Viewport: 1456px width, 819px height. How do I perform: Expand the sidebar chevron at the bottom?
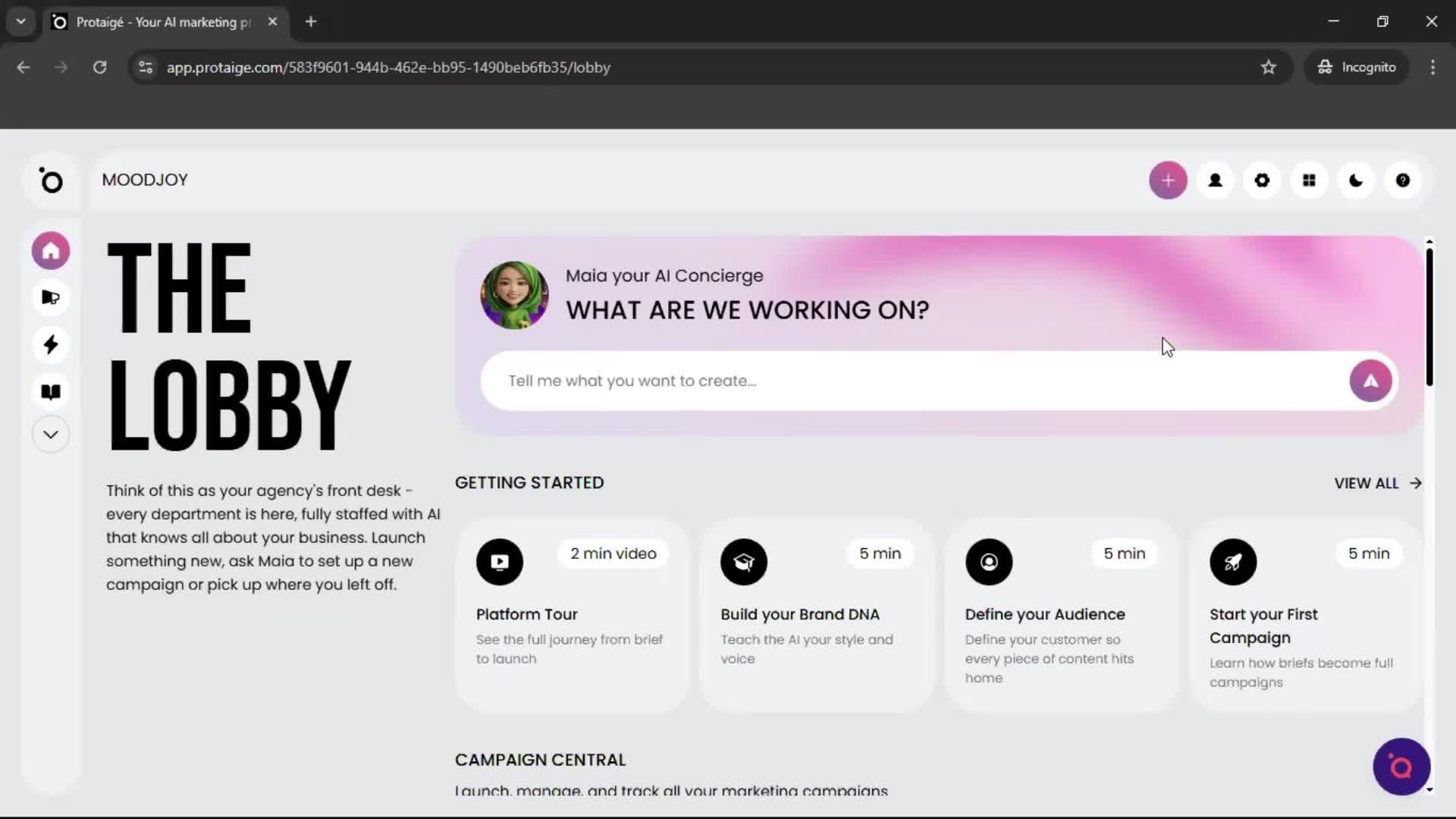tap(50, 434)
